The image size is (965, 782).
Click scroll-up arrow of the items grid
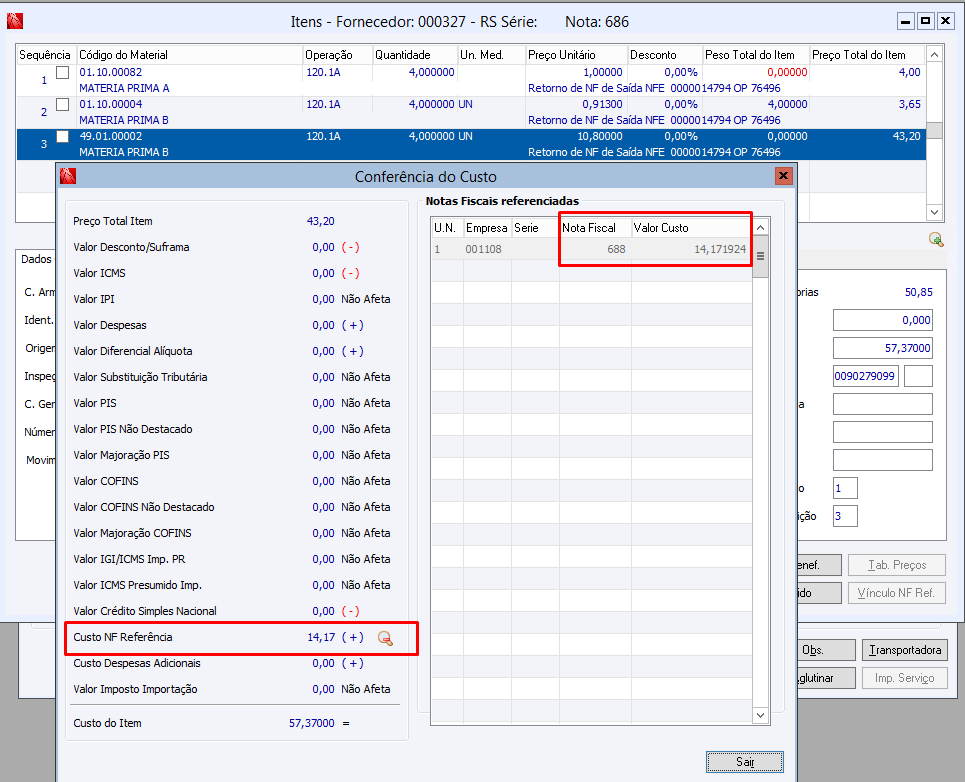(934, 55)
